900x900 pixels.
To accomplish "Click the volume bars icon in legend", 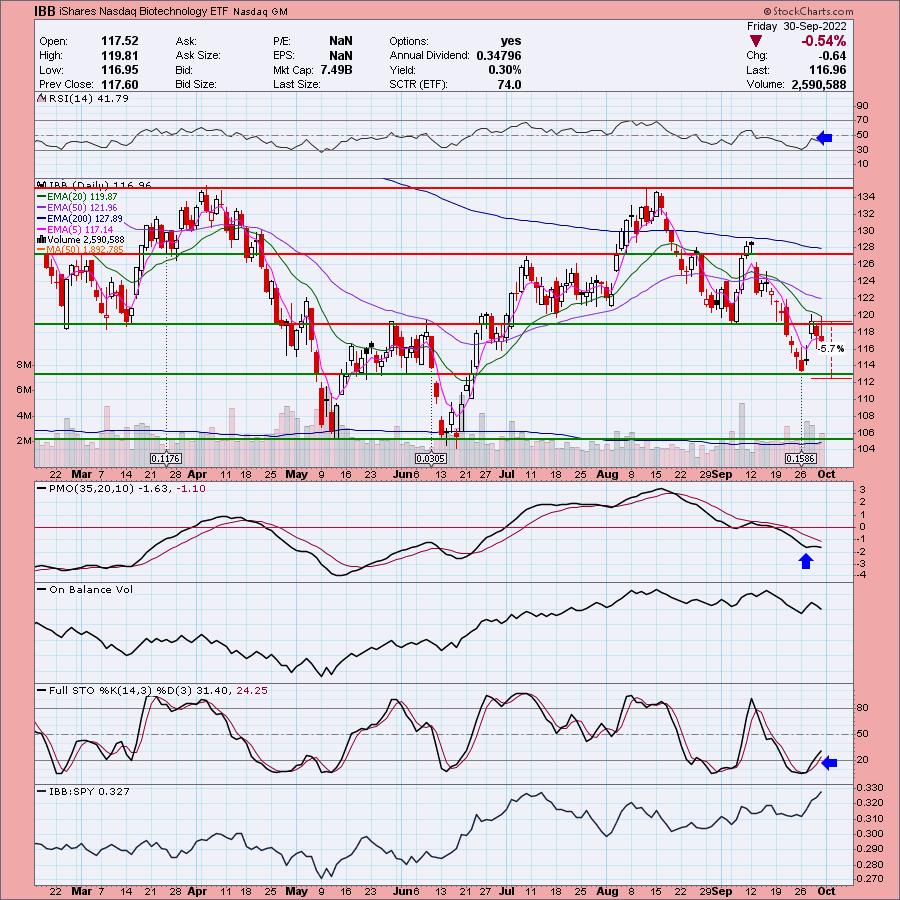I will click(41, 239).
